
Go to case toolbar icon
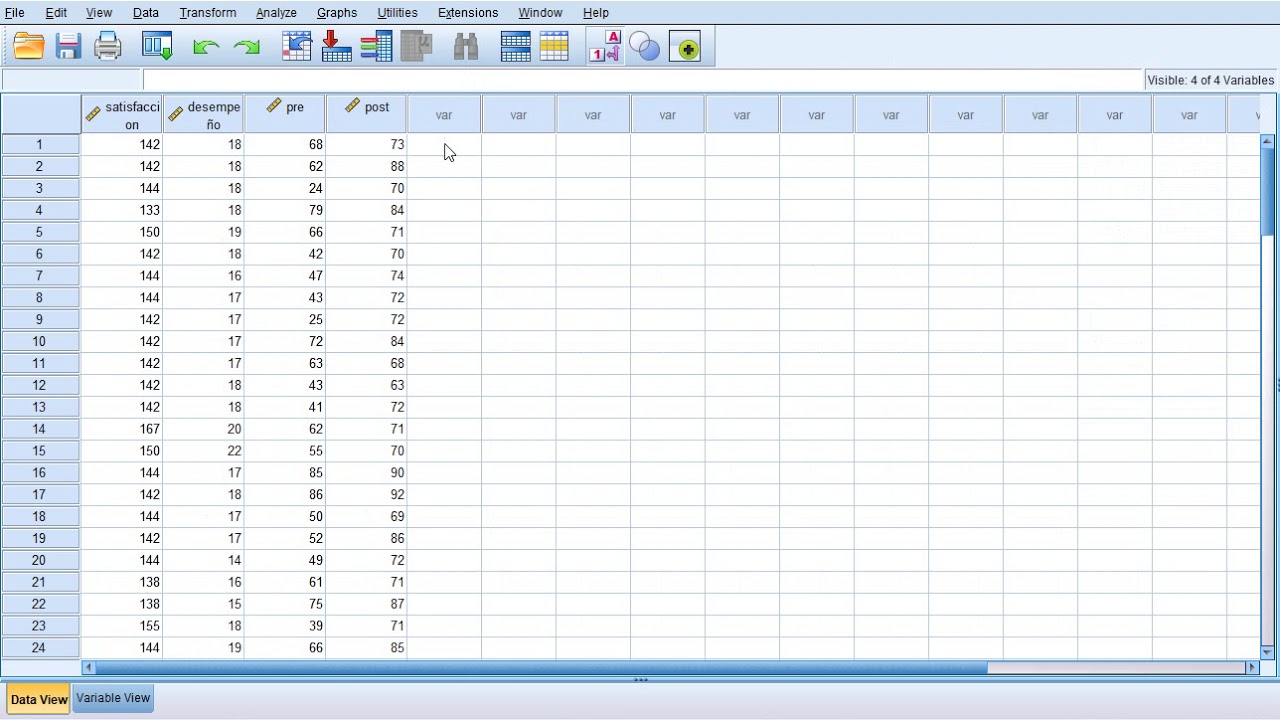coord(297,46)
